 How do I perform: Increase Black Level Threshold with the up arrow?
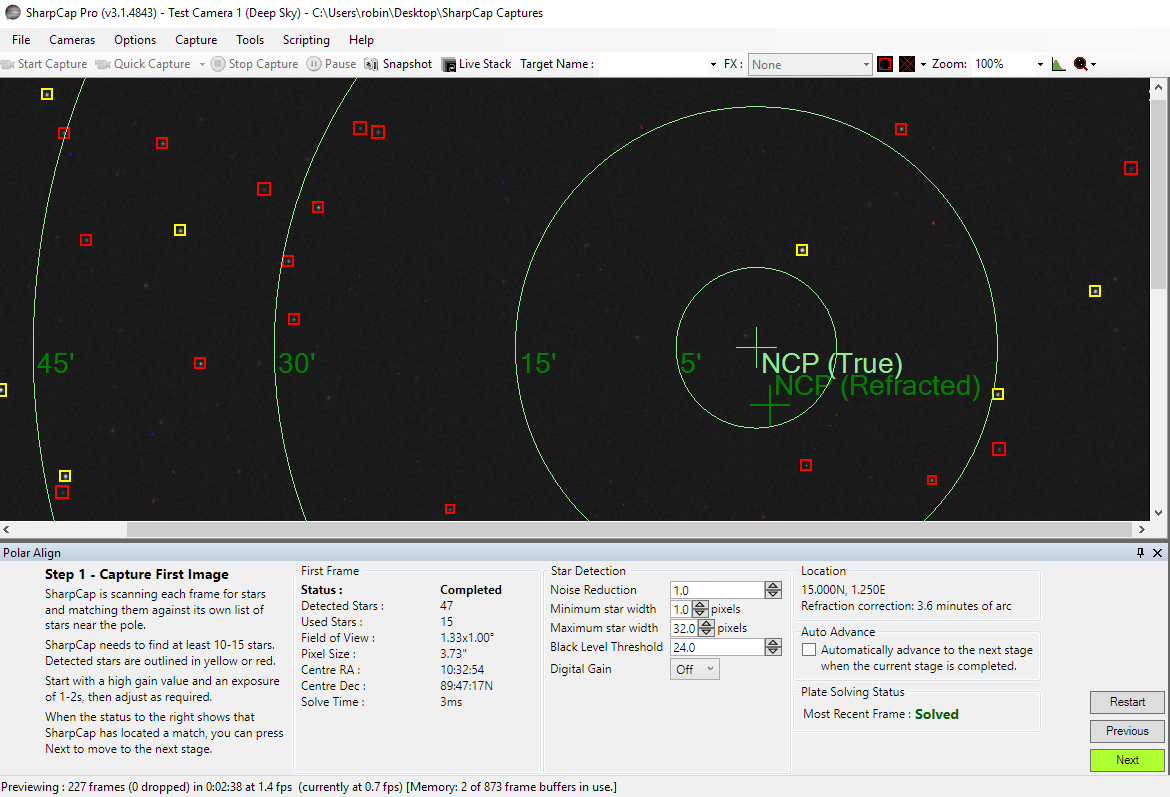point(773,643)
